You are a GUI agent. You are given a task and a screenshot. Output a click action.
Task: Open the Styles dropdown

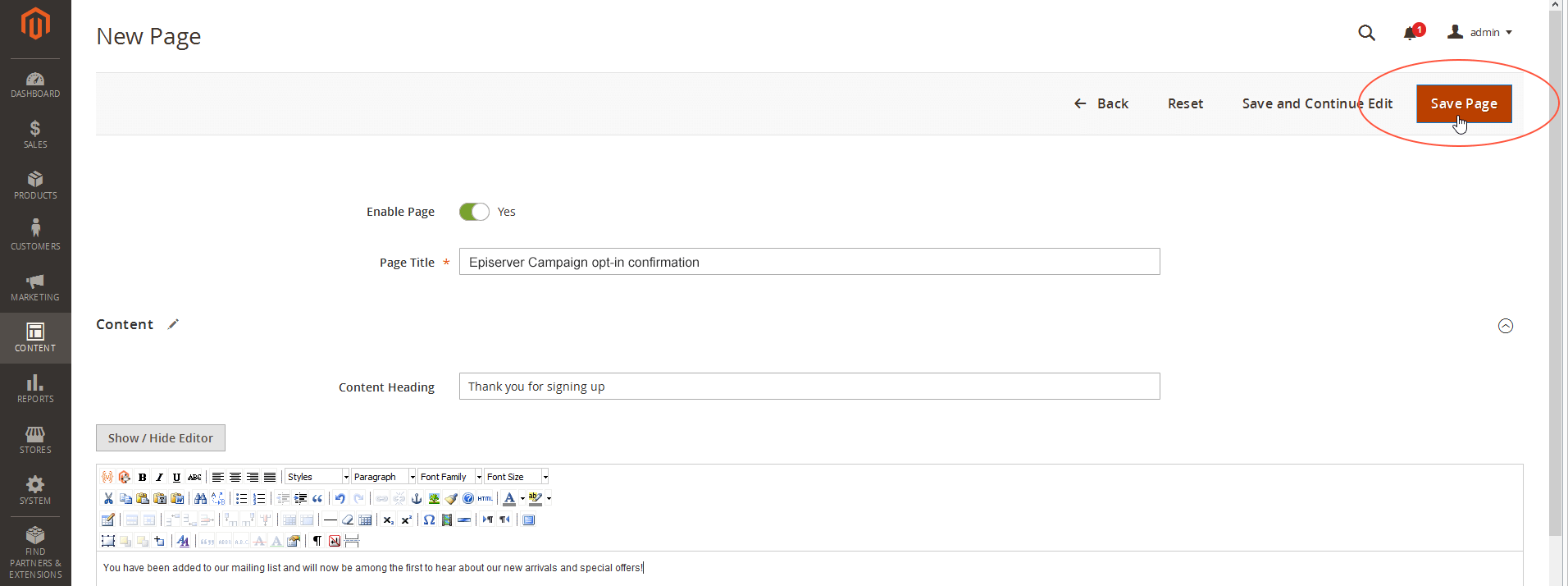(317, 477)
